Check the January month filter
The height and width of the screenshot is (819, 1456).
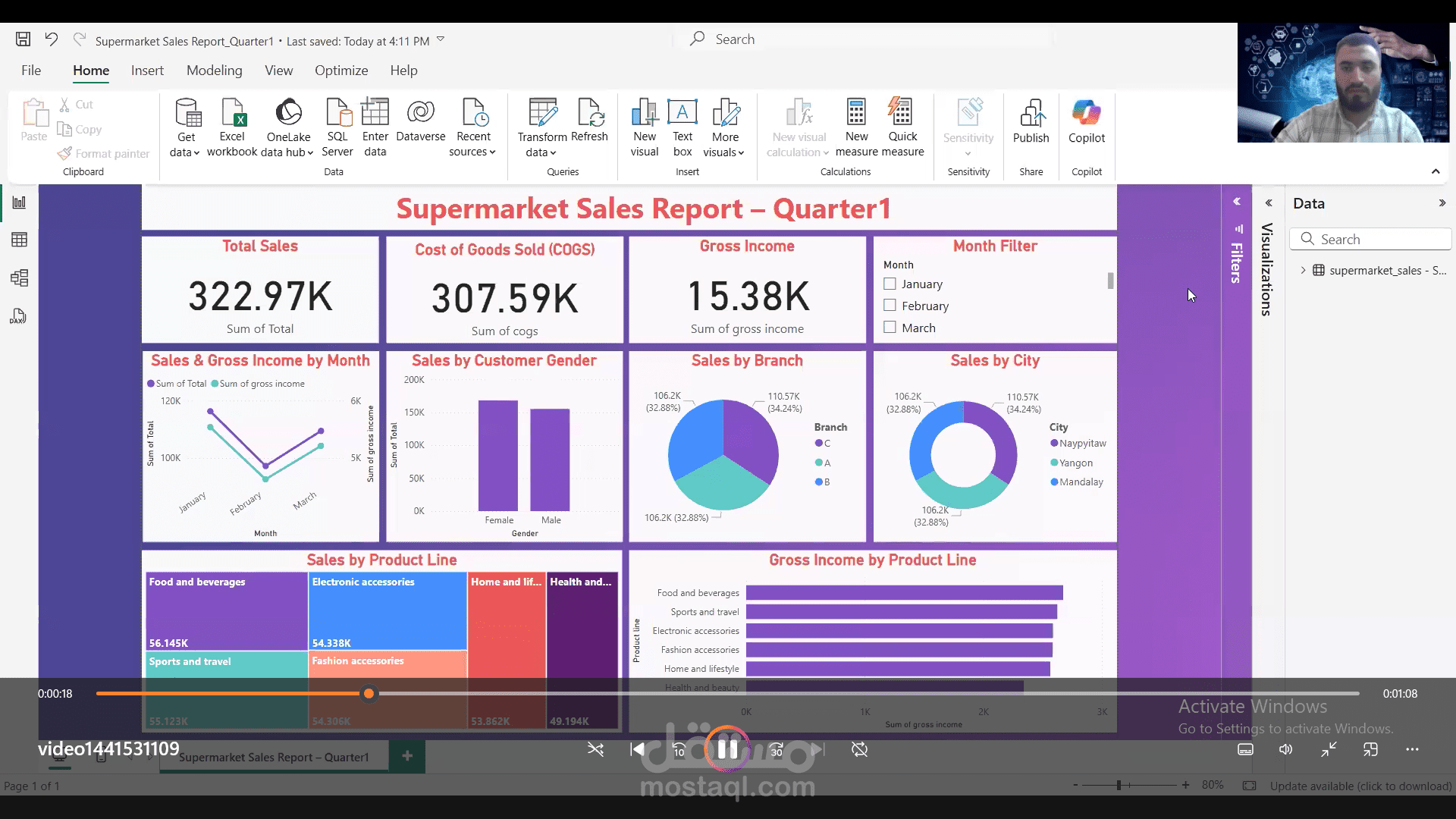click(890, 284)
